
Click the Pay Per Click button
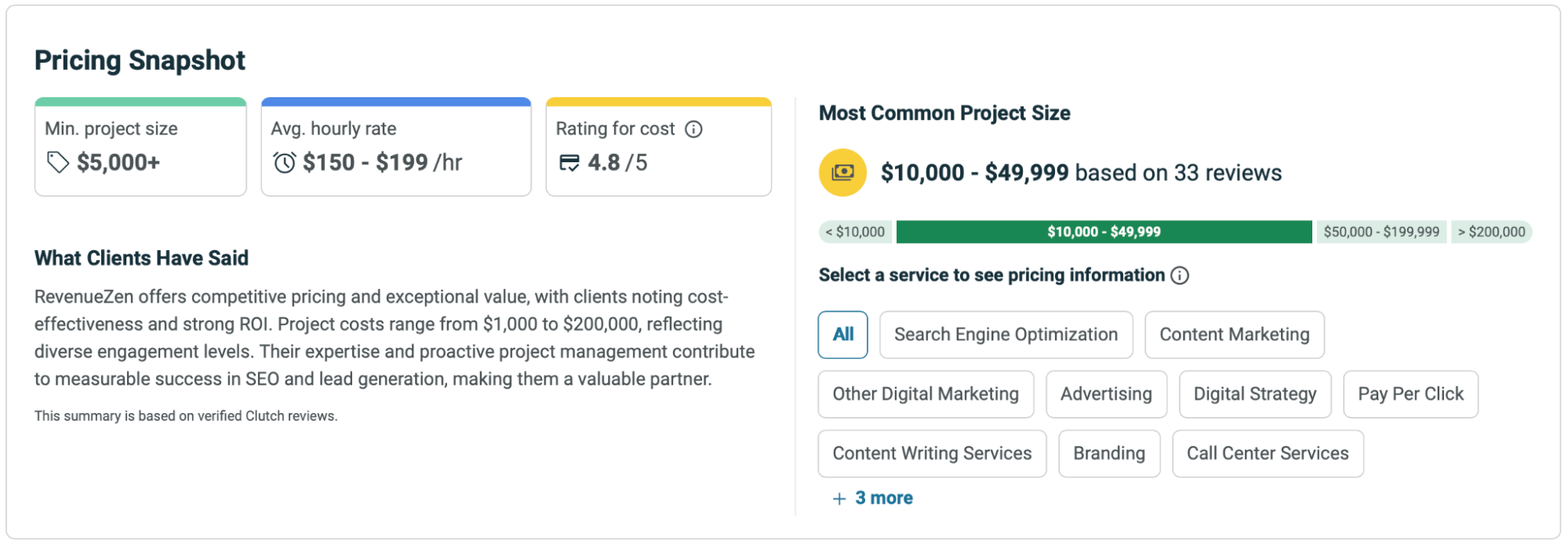(1410, 394)
